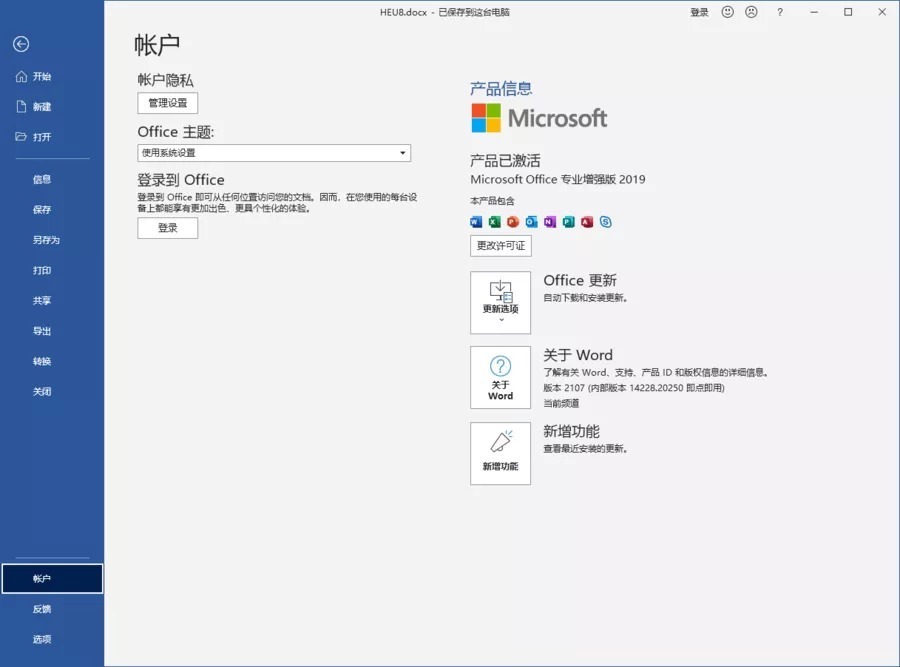Select the Access icon
The width and height of the screenshot is (900, 667).
587,222
